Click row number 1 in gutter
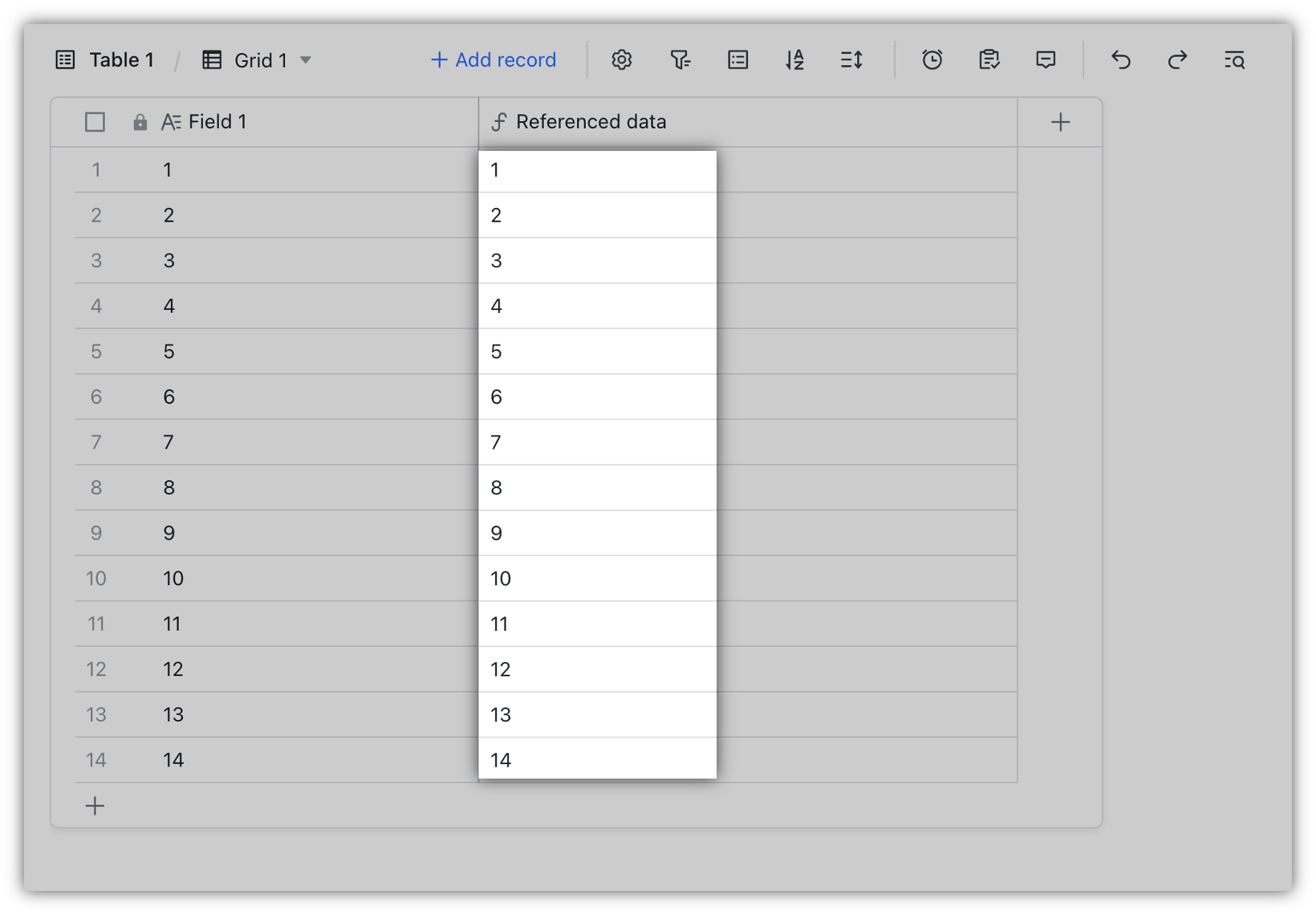The width and height of the screenshot is (1316, 915). (x=96, y=169)
